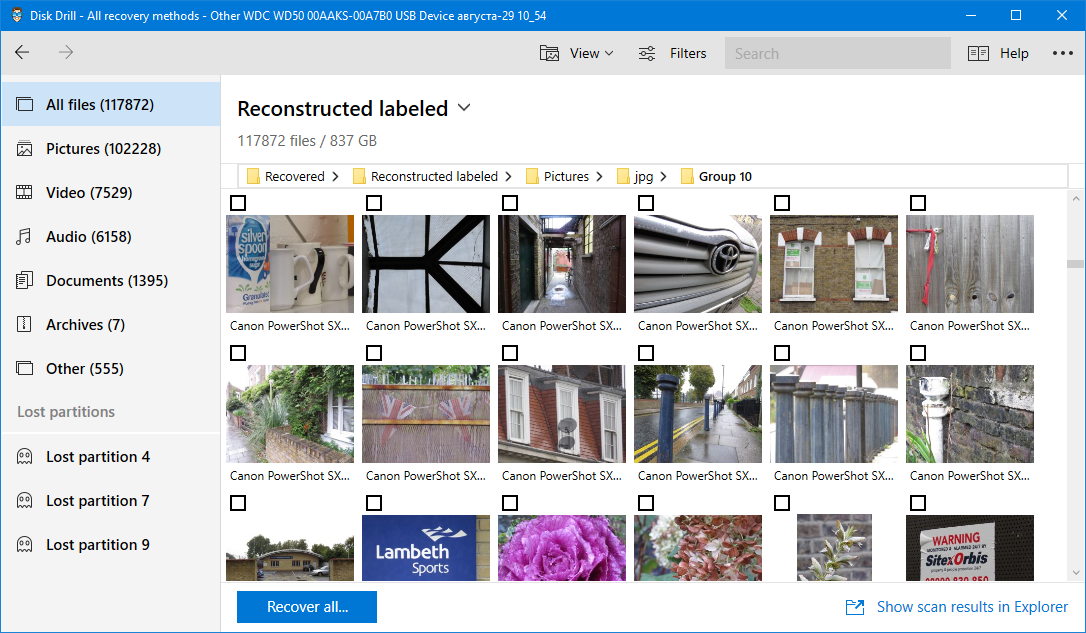Tick the checkbox above the Toyota grille photo
1086x633 pixels.
click(x=646, y=203)
